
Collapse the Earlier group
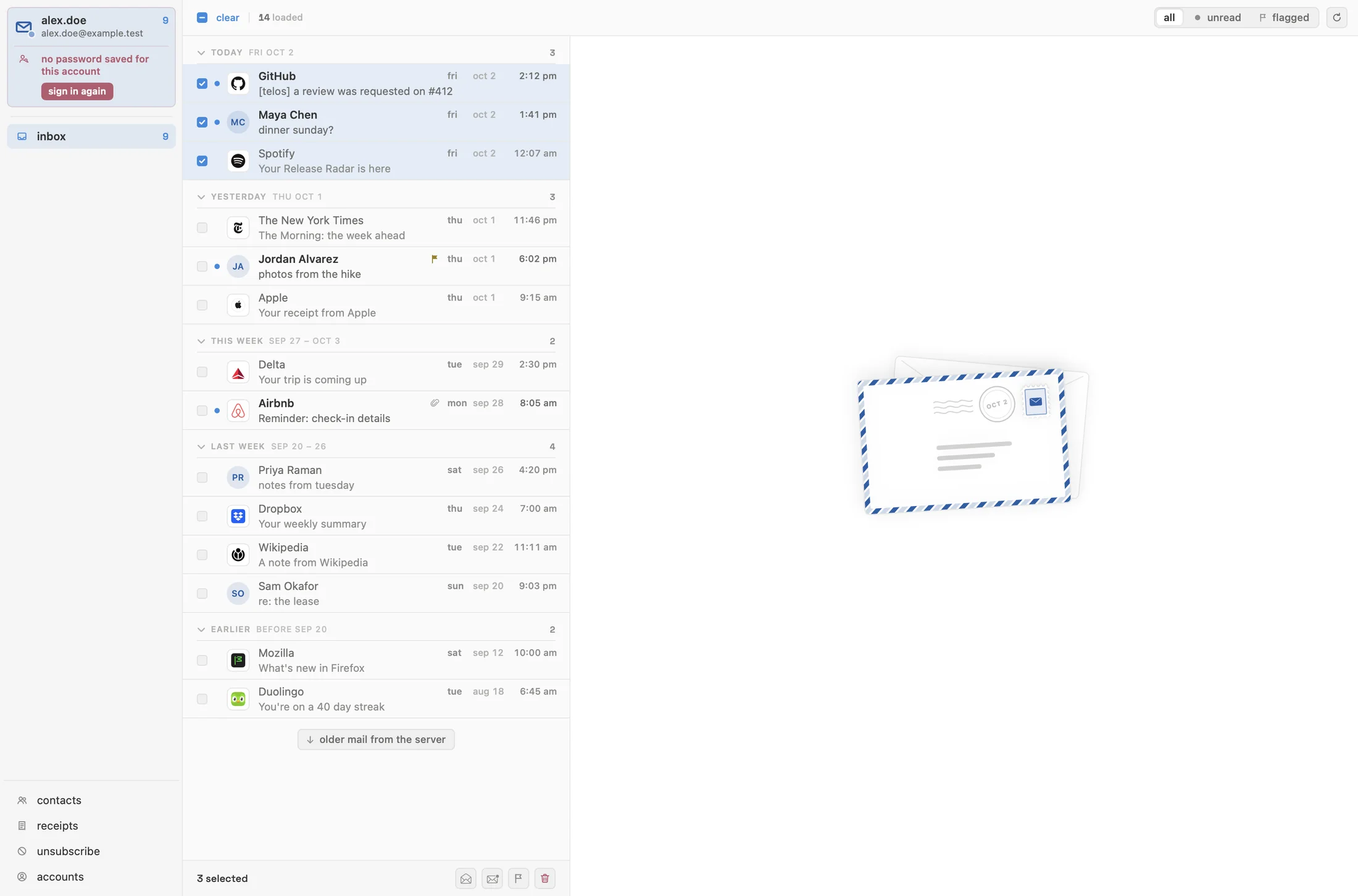(201, 629)
